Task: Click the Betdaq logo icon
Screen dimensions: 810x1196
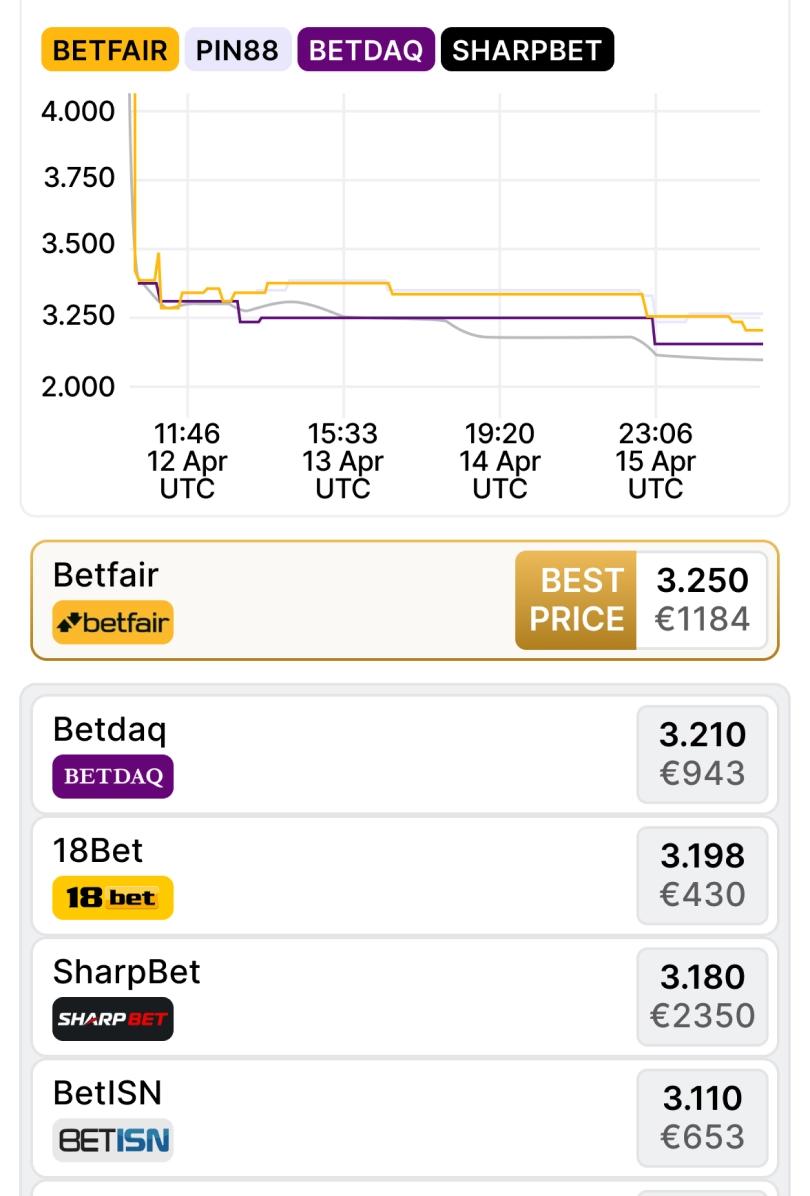Action: (x=112, y=776)
